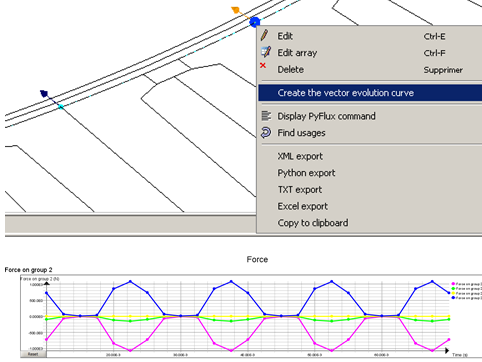The image size is (482, 362).
Task: Click the blue circular point marker
Action: click(255, 22)
